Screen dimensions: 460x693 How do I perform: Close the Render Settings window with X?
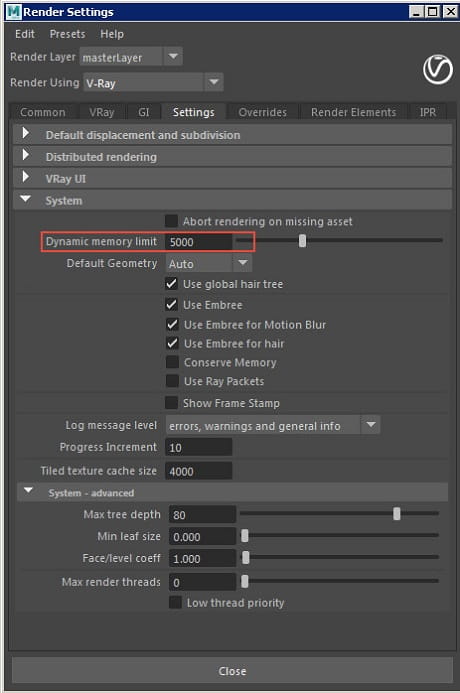point(450,11)
